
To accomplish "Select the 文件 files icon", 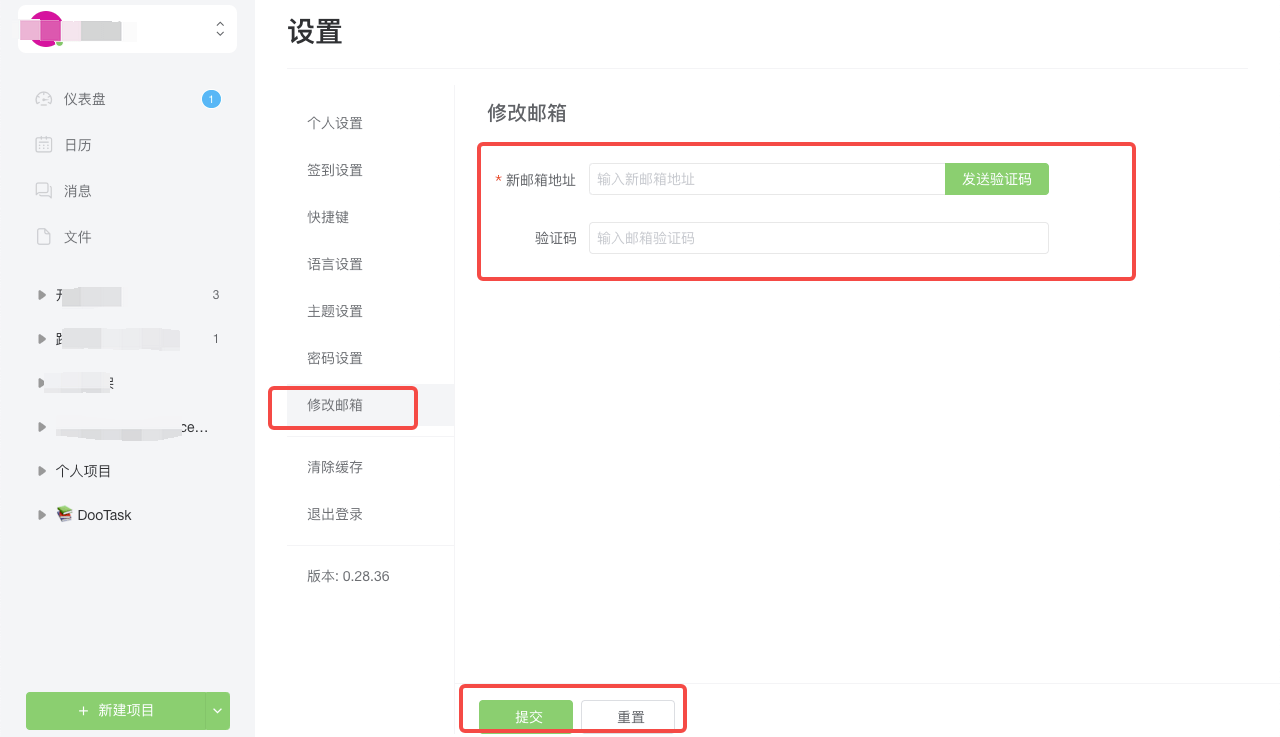I will tap(42, 236).
